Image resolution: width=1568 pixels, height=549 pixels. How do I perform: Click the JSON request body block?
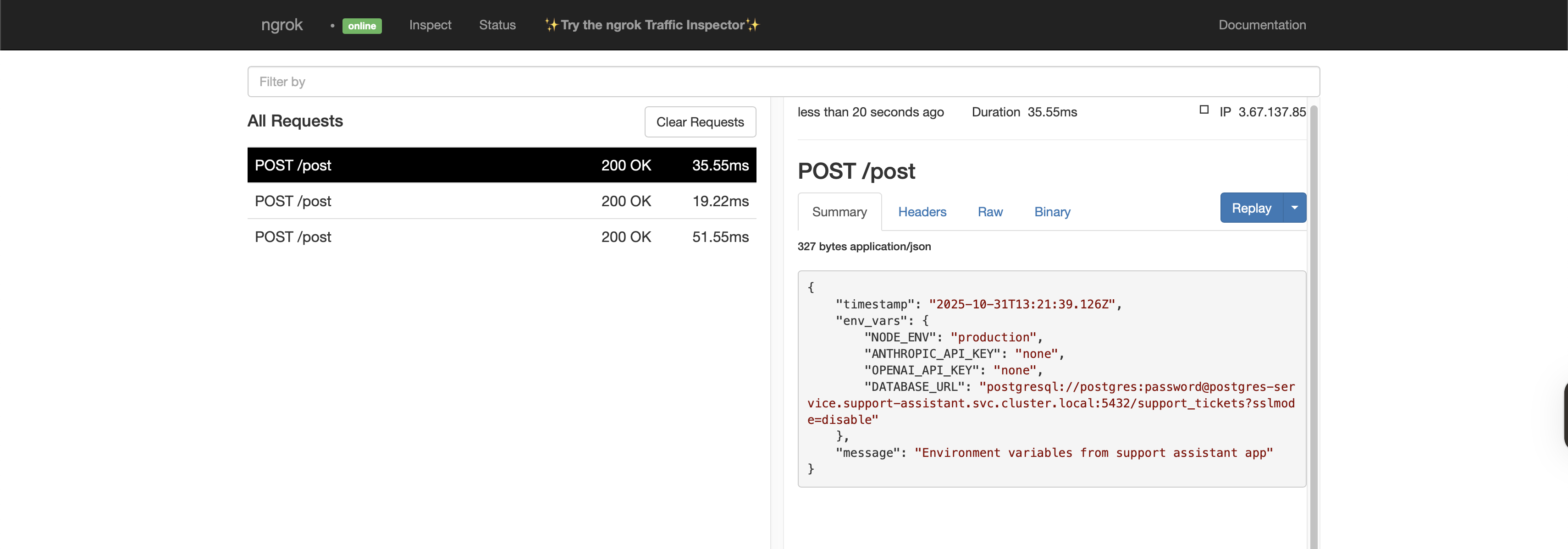tap(1051, 379)
